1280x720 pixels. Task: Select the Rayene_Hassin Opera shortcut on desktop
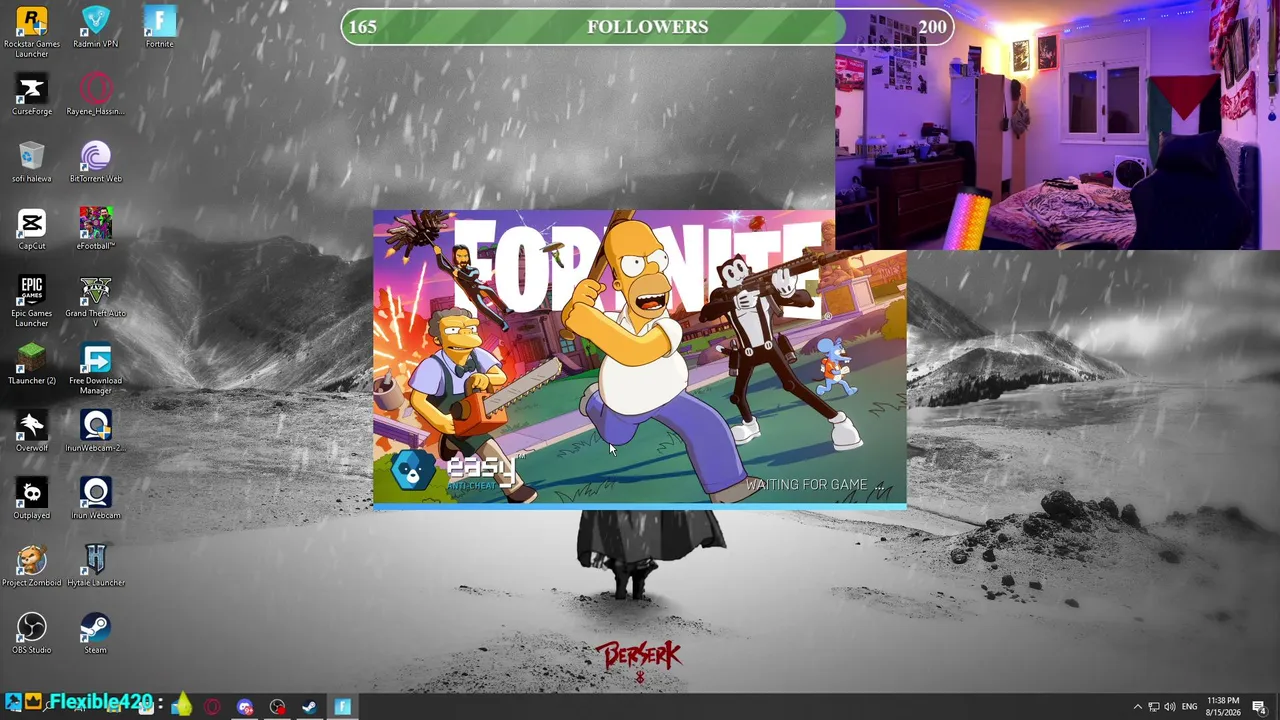point(96,95)
